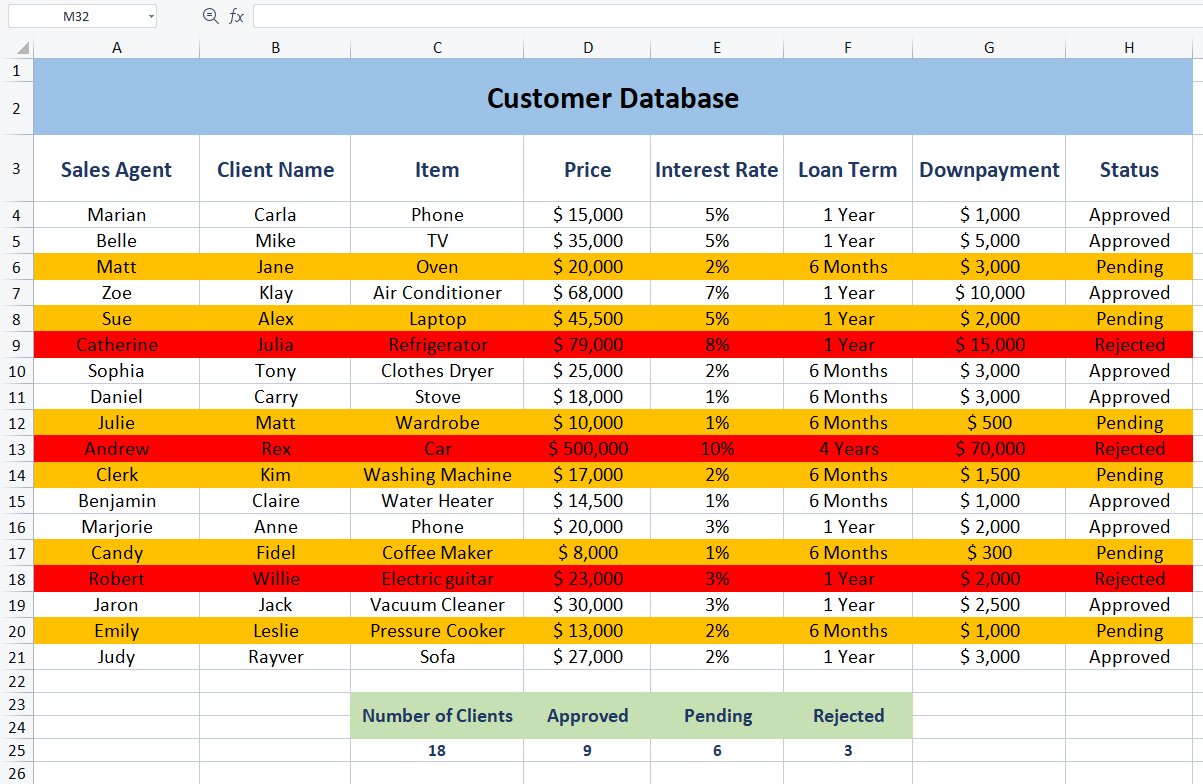1203x784 pixels.
Task: Select column D header
Action: (x=587, y=48)
